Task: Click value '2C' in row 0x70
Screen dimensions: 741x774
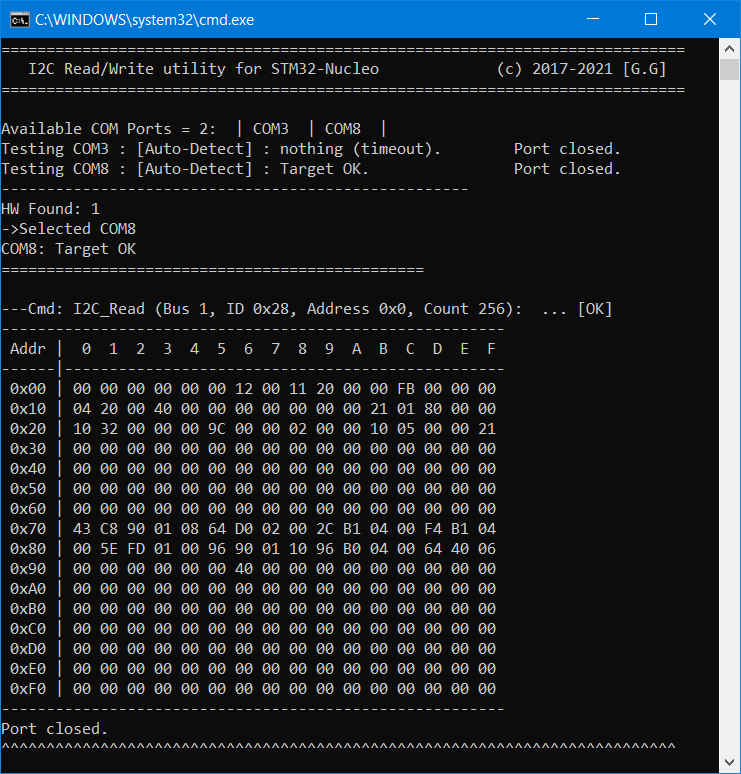Action: 325,529
